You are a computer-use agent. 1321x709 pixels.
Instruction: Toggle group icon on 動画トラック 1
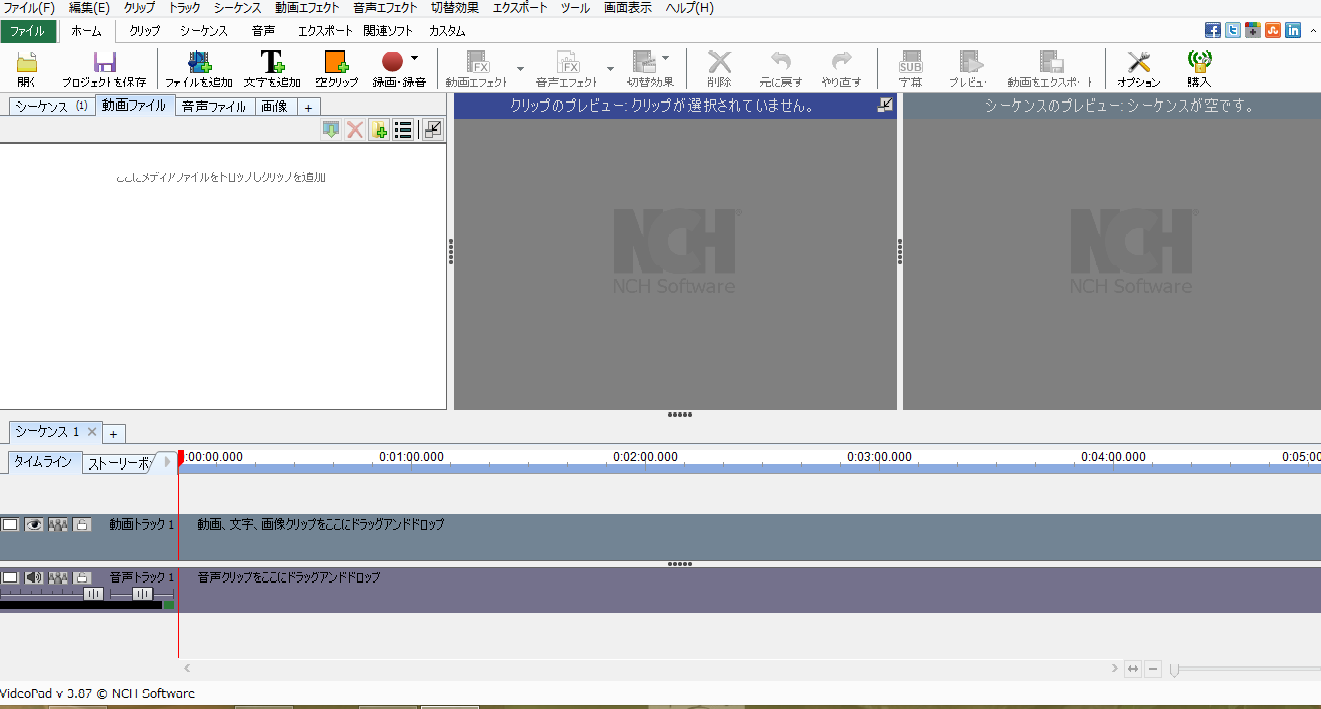[58, 524]
